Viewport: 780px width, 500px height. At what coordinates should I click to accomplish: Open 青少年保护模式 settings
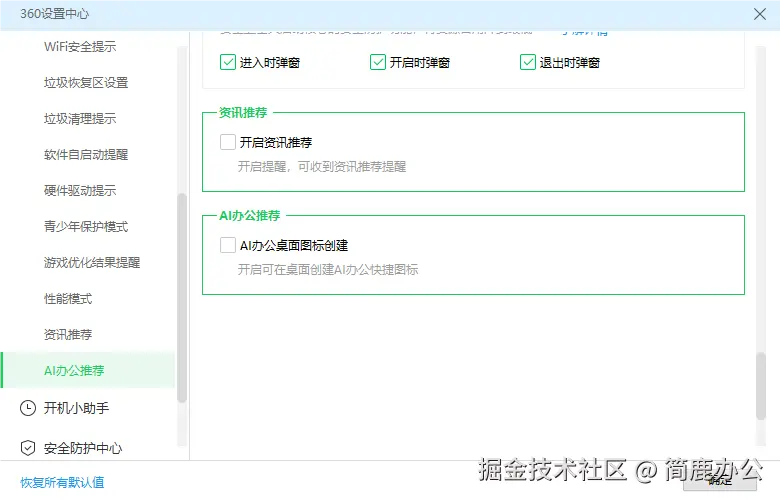86,227
